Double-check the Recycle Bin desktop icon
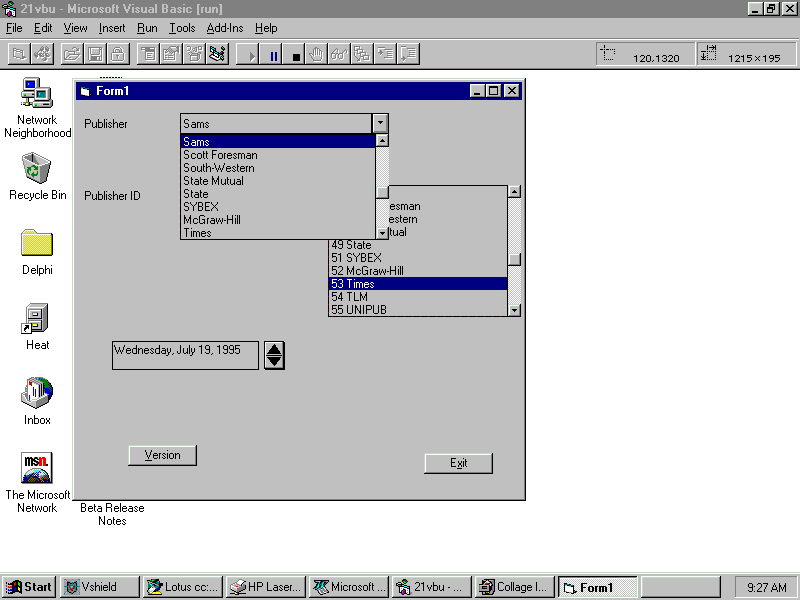 click(x=37, y=168)
